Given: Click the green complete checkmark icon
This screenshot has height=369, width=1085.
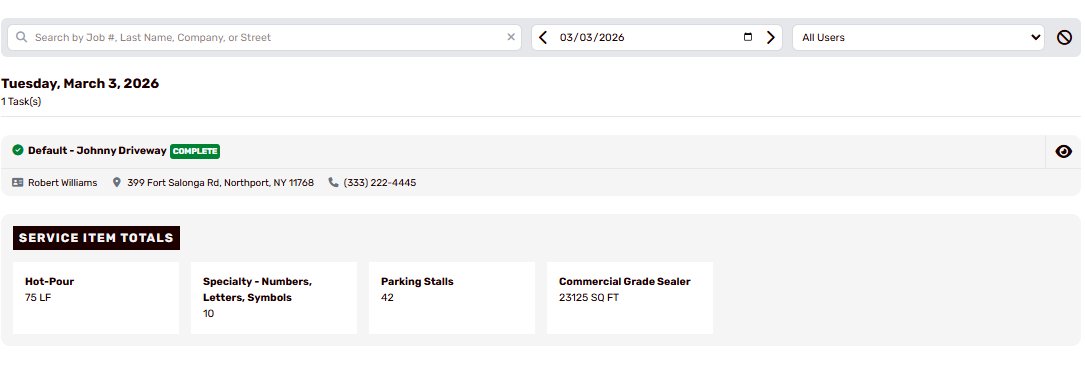Looking at the screenshot, I should (x=18, y=150).
